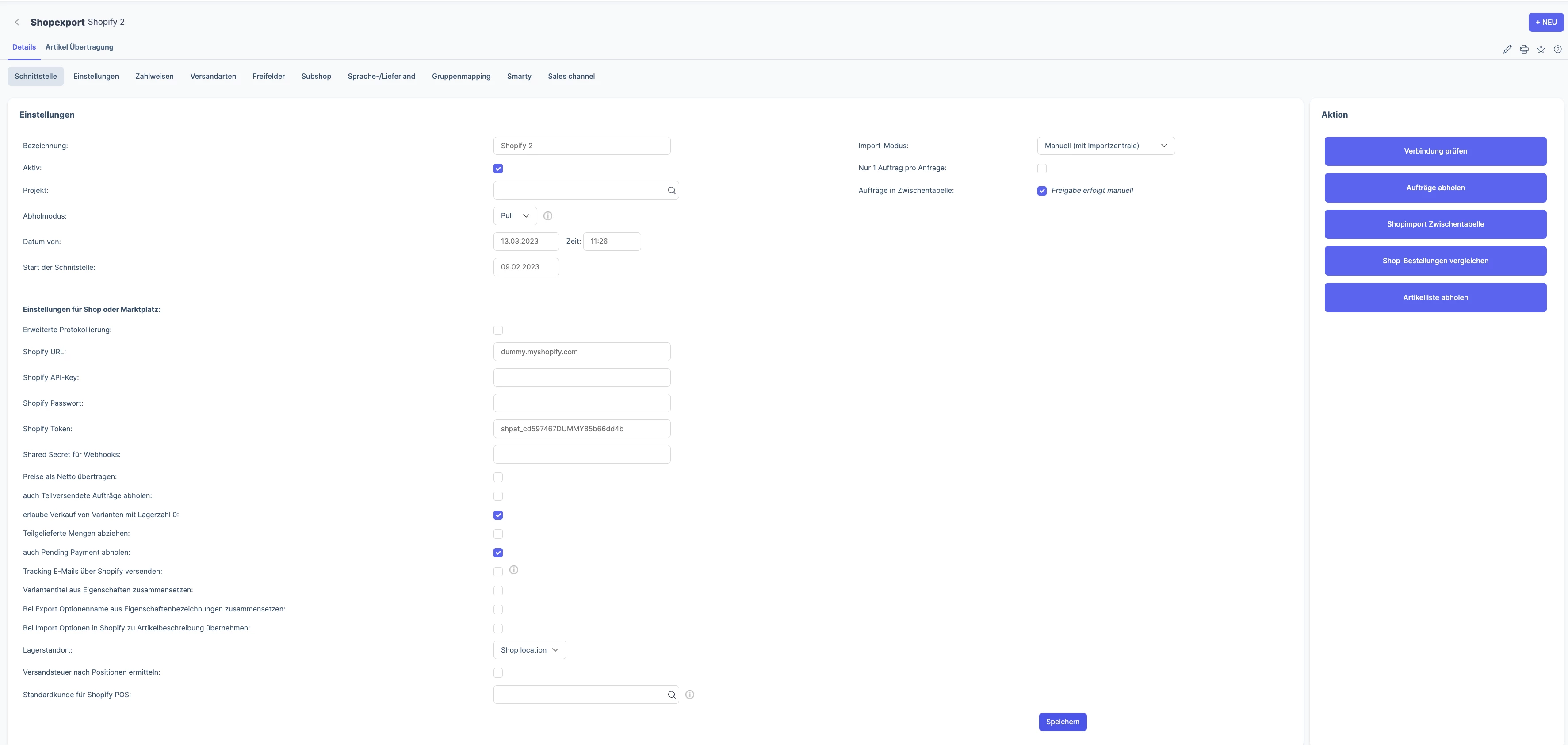Uncheck auch Pending Payment abholen
The height and width of the screenshot is (745, 1568).
point(498,553)
